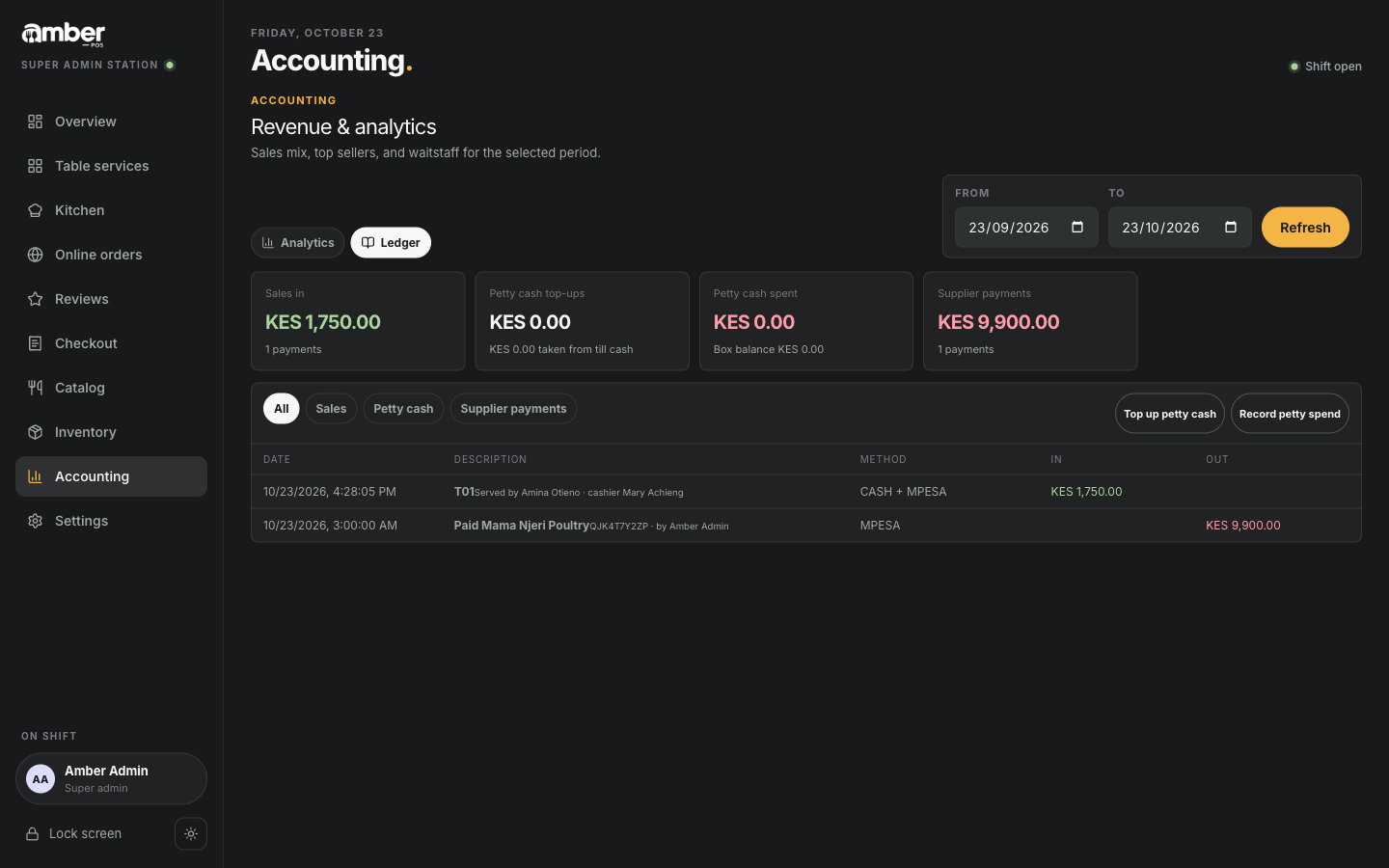Click the Accounting bar chart icon

click(35, 476)
